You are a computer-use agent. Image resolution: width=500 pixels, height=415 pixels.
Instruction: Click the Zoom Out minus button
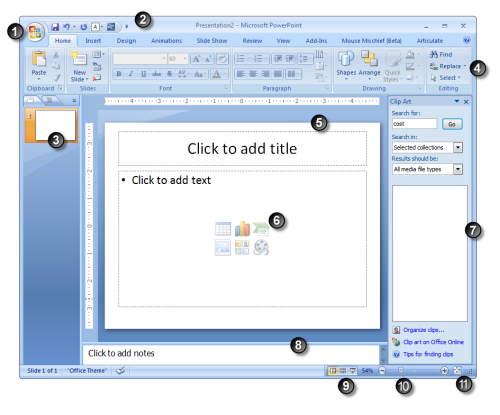(x=382, y=371)
